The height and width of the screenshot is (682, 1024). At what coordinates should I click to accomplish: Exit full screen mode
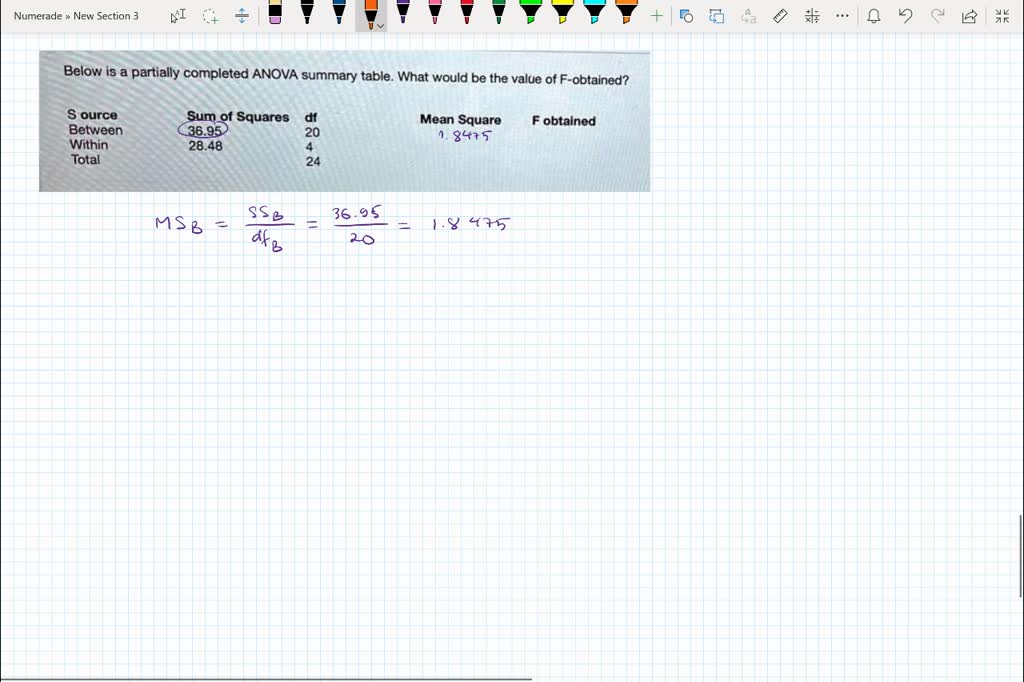(1002, 16)
